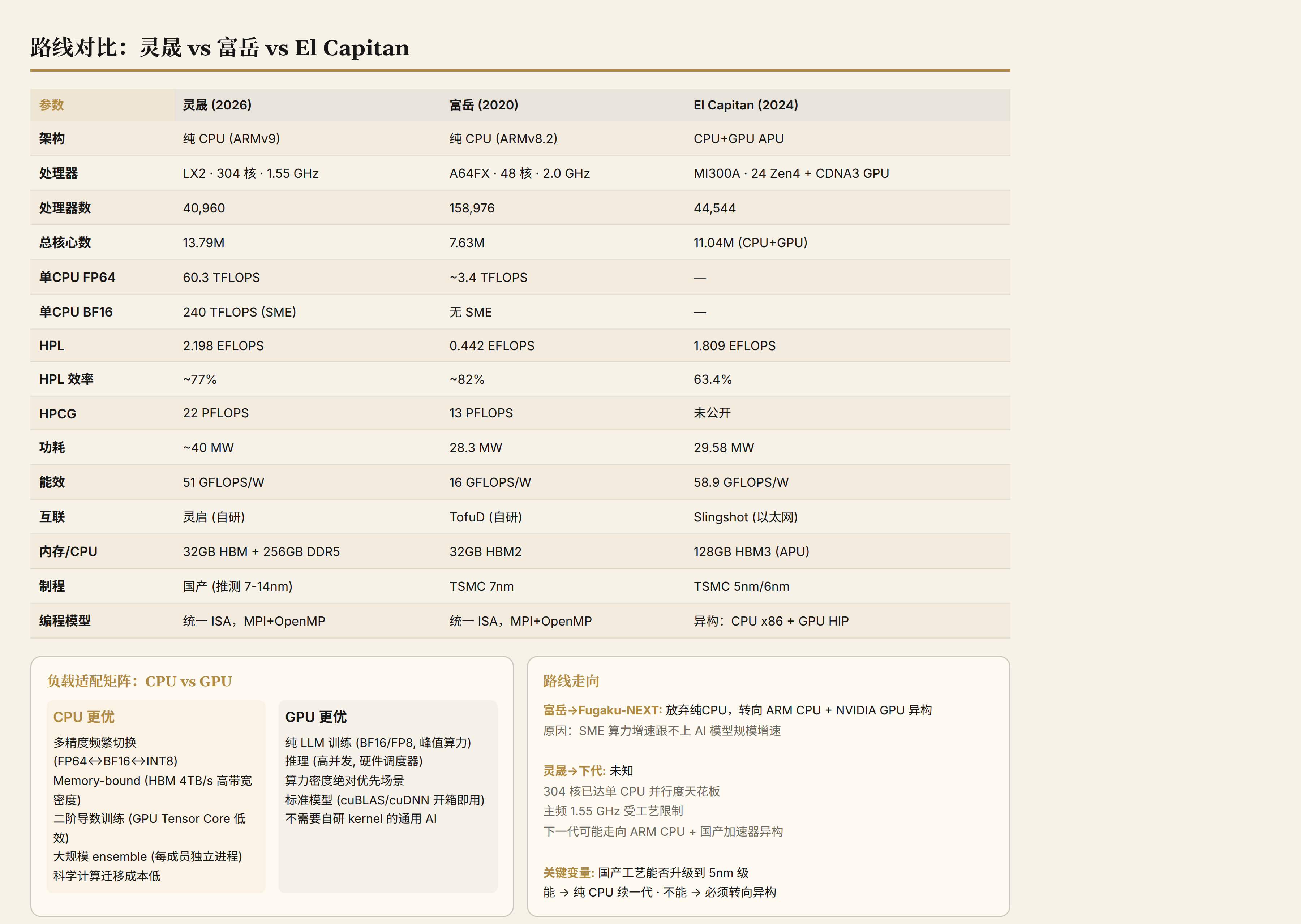Click the cell 11.04M (CPU+GPU)
The width and height of the screenshot is (1301, 924).
pos(750,243)
